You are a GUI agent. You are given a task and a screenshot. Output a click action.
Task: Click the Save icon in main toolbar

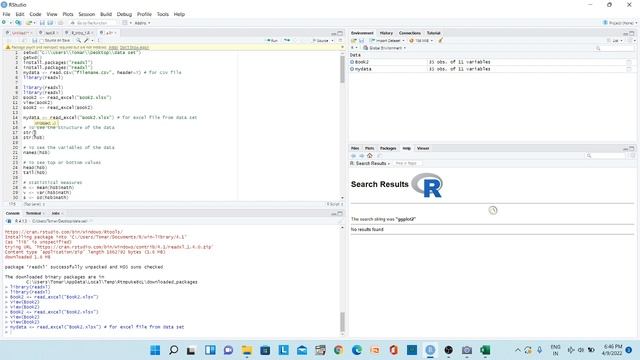[42, 23]
